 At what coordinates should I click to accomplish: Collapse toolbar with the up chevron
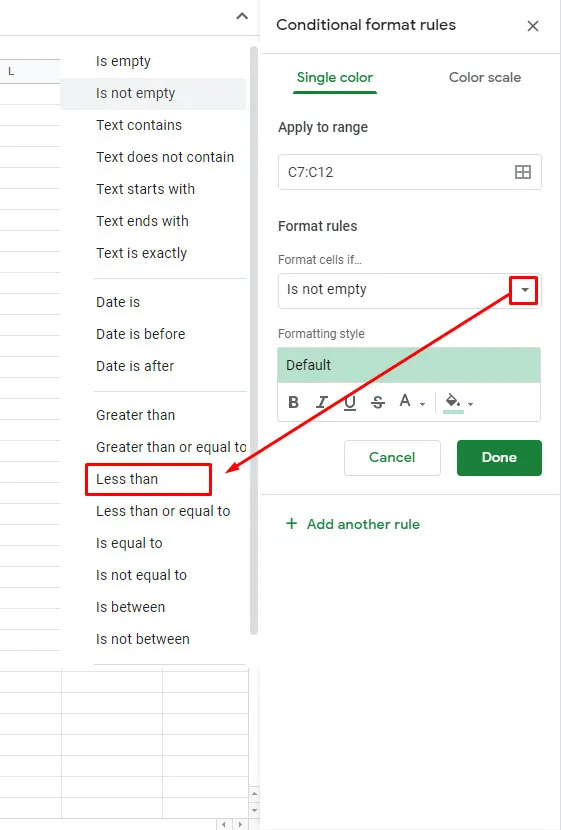click(x=242, y=16)
